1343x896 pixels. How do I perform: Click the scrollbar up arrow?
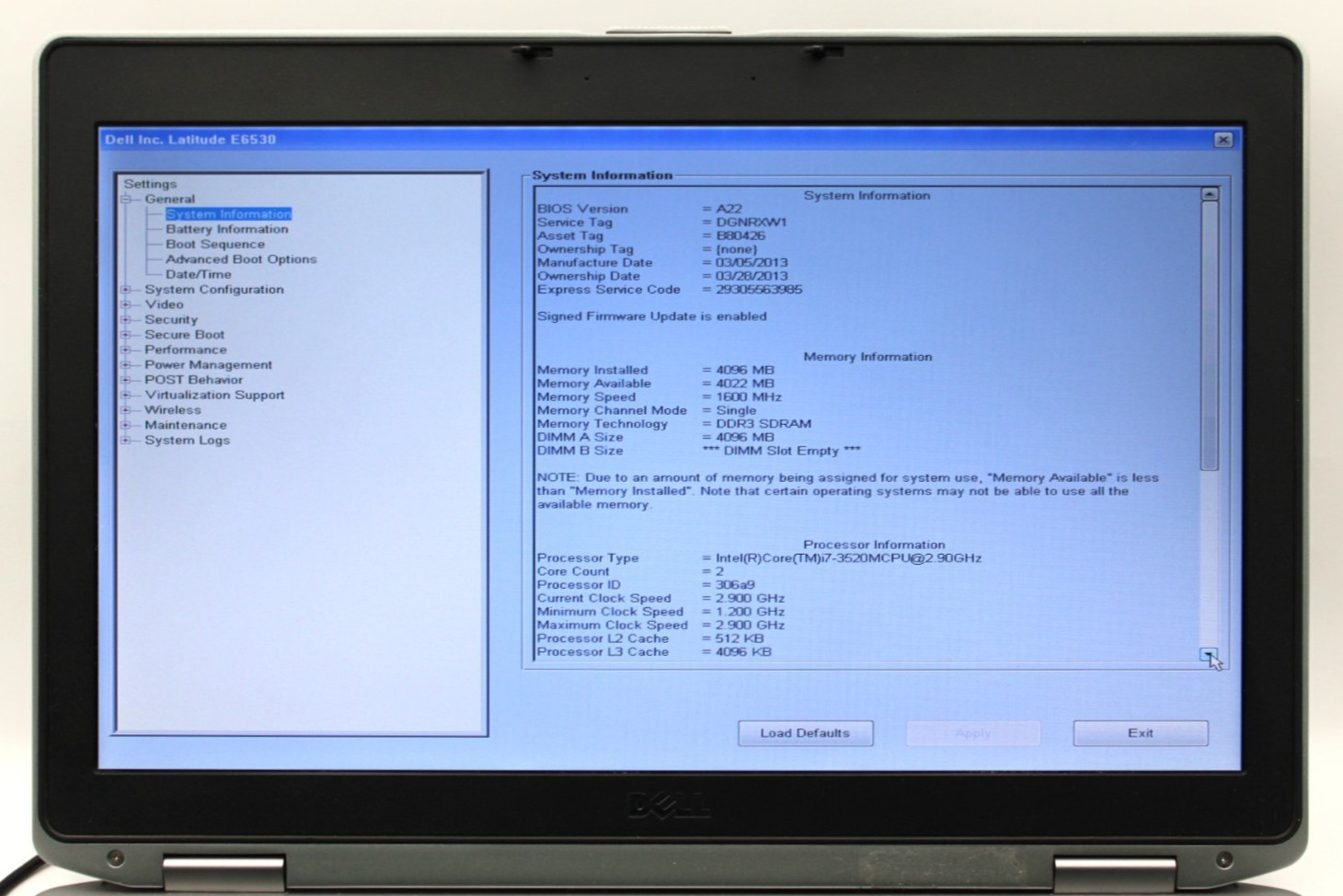coord(1210,194)
